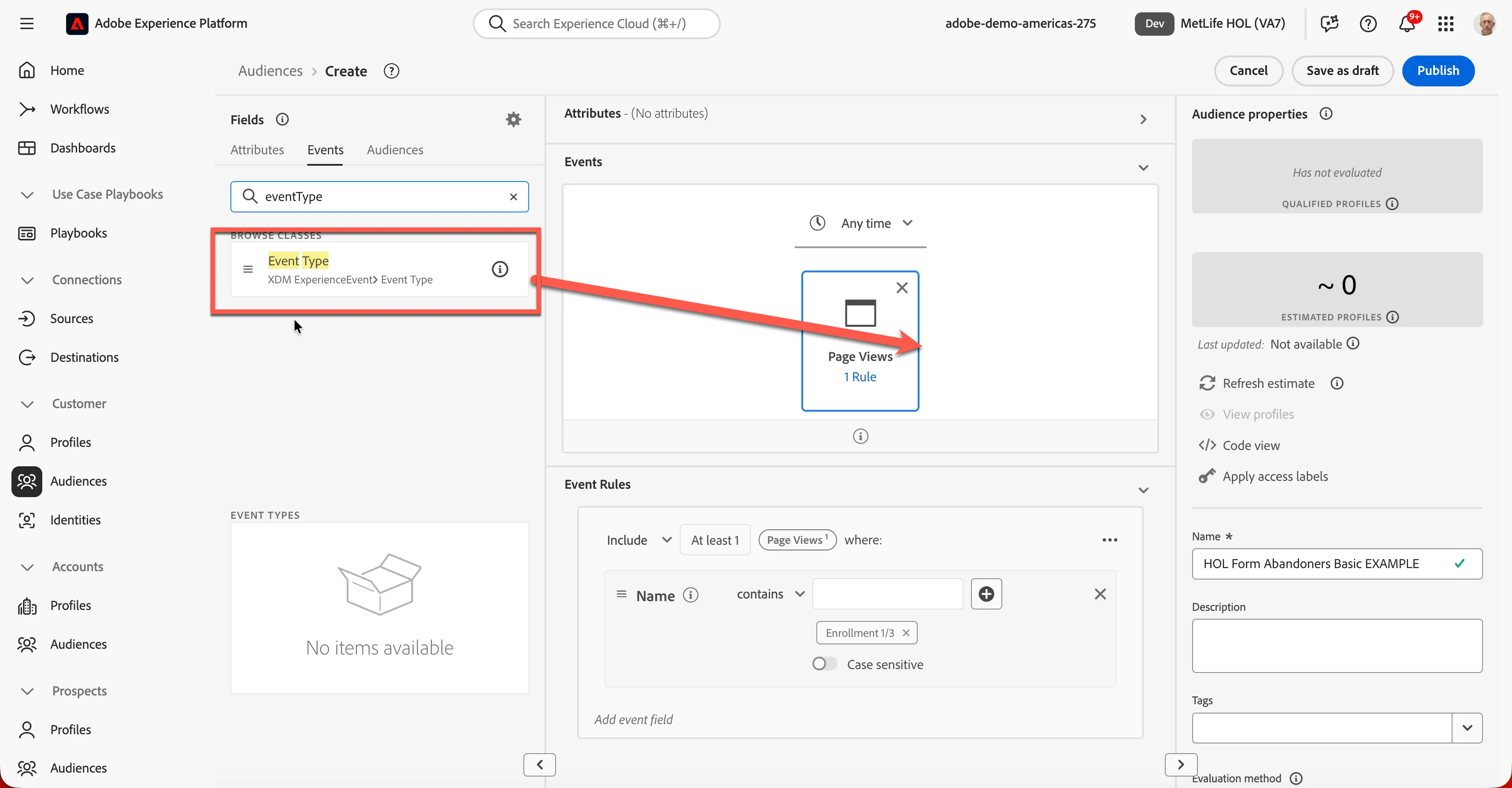Open the hamburger navigation menu
This screenshot has height=788, width=1512.
click(26, 23)
